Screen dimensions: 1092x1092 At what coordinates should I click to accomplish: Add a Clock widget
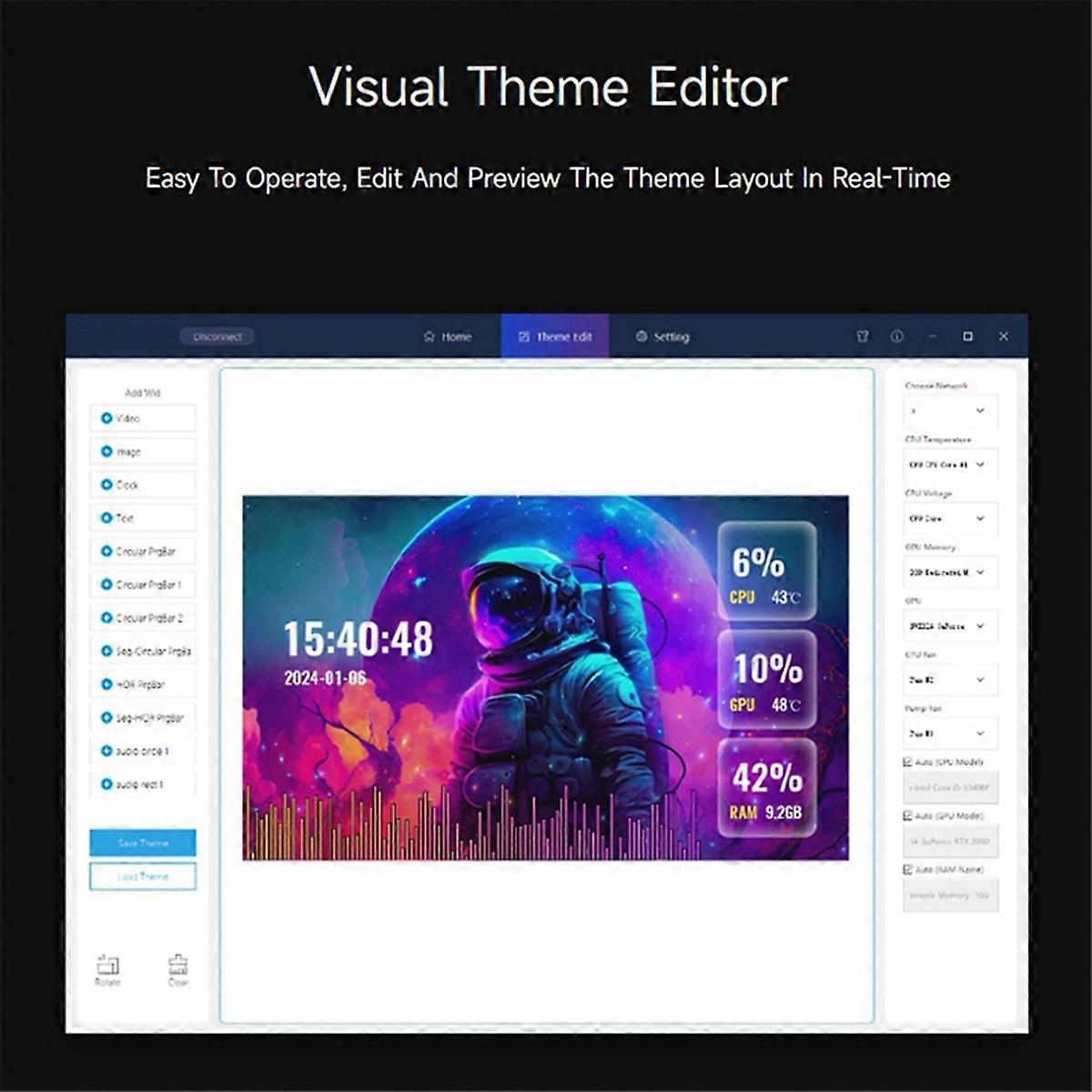coord(143,485)
